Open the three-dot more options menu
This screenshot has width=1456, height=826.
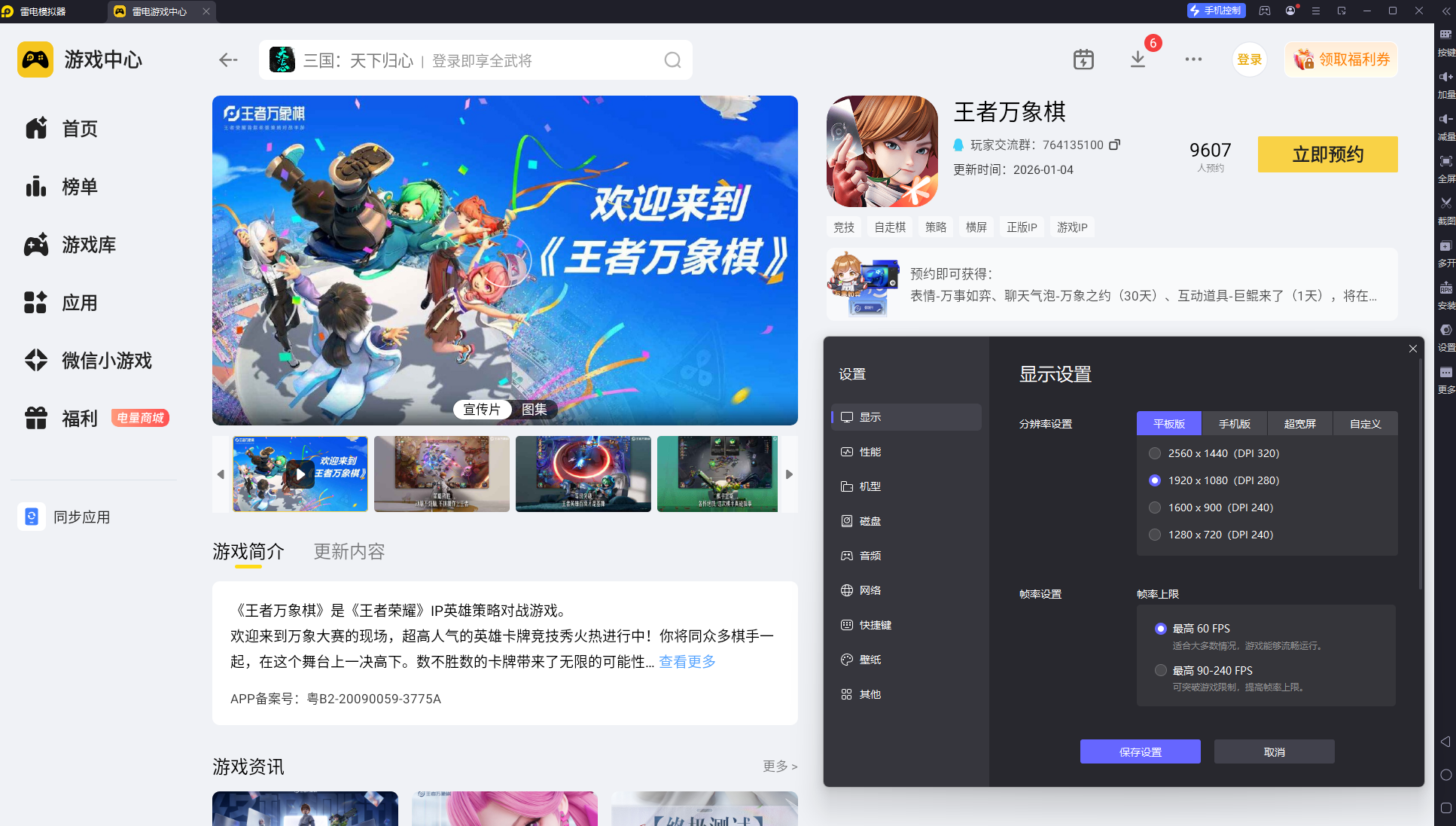click(1193, 59)
